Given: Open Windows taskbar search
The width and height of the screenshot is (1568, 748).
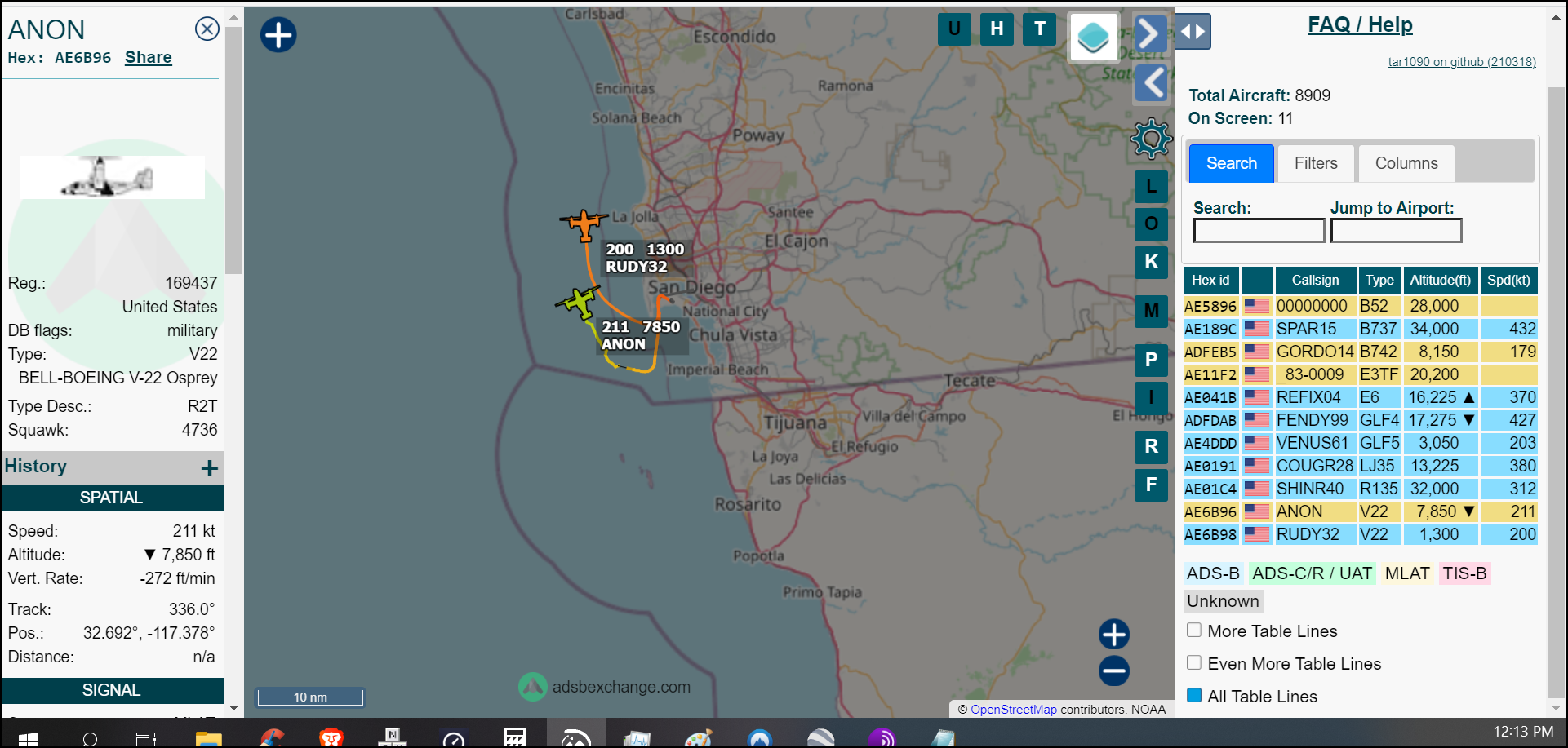Looking at the screenshot, I should point(90,738).
